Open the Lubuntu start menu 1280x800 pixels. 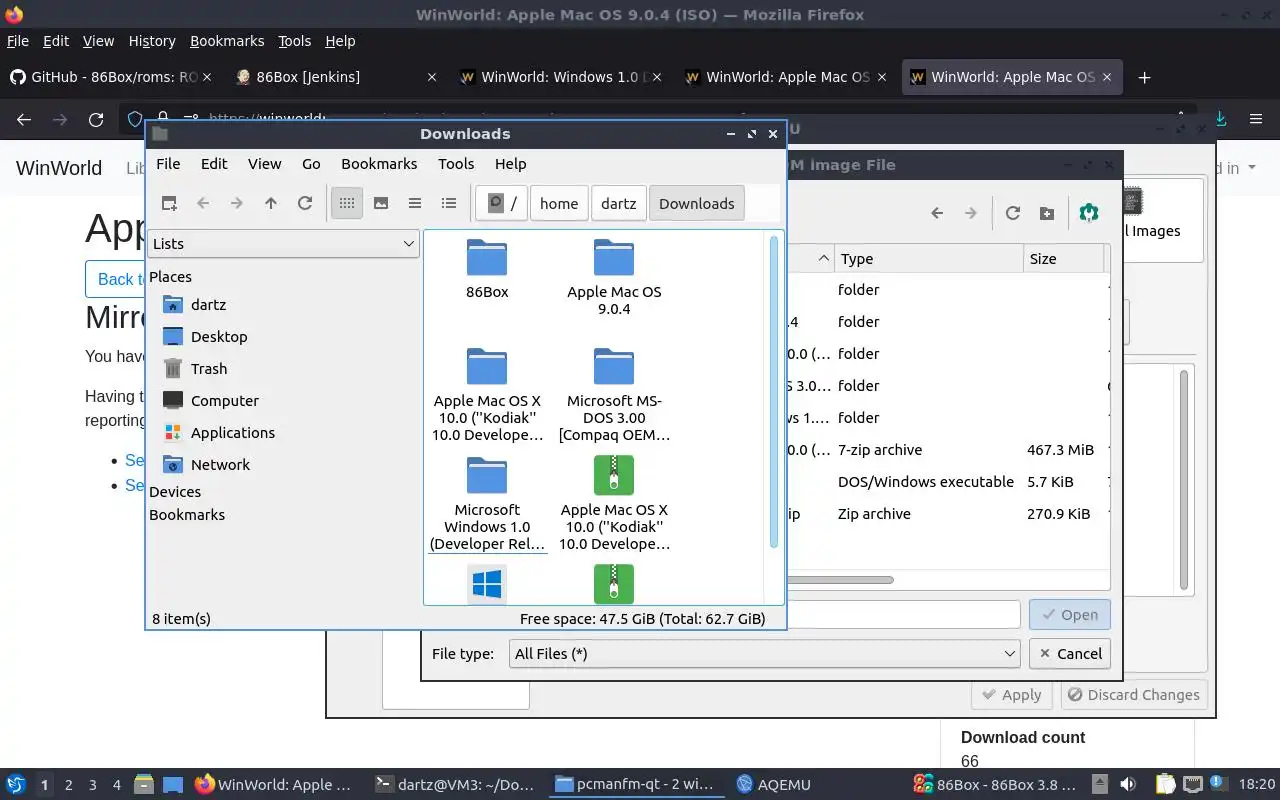click(15, 785)
